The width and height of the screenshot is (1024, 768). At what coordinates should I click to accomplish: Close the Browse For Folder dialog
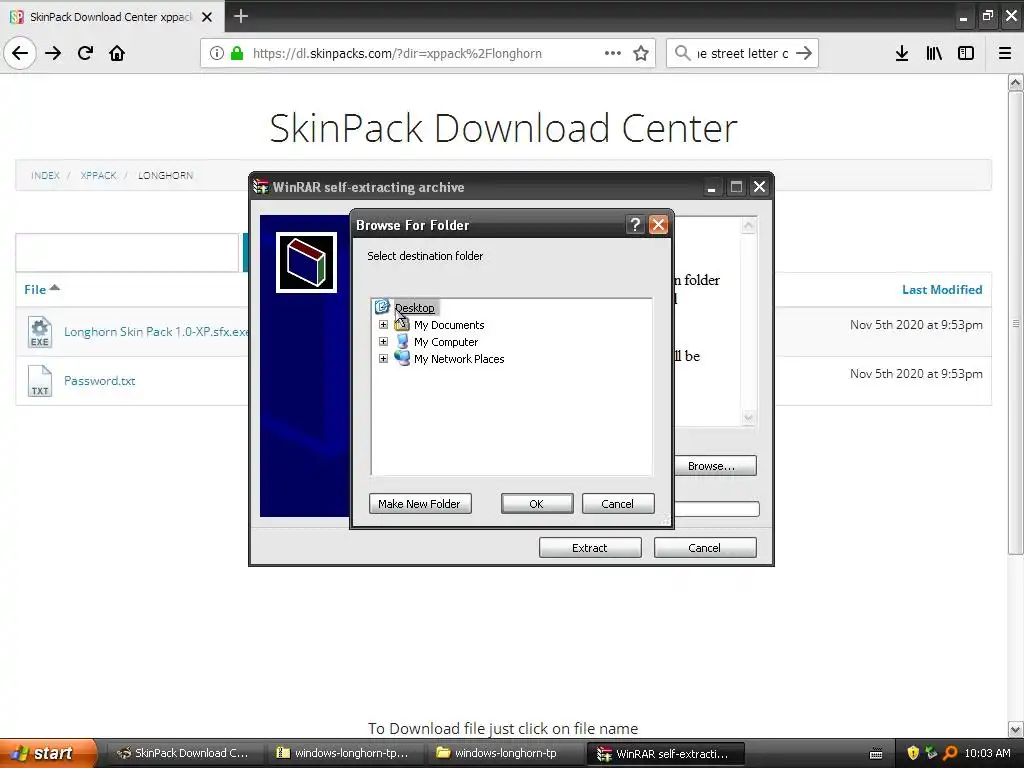(x=658, y=225)
